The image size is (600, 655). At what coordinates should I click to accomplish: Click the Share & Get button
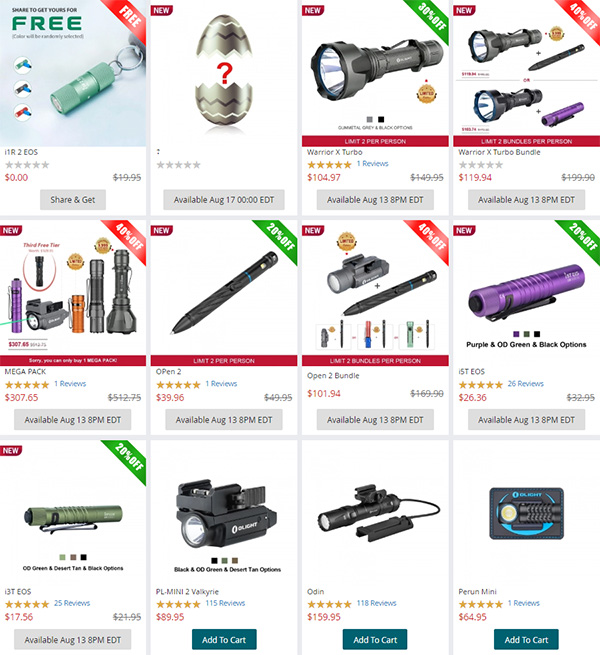pos(73,200)
